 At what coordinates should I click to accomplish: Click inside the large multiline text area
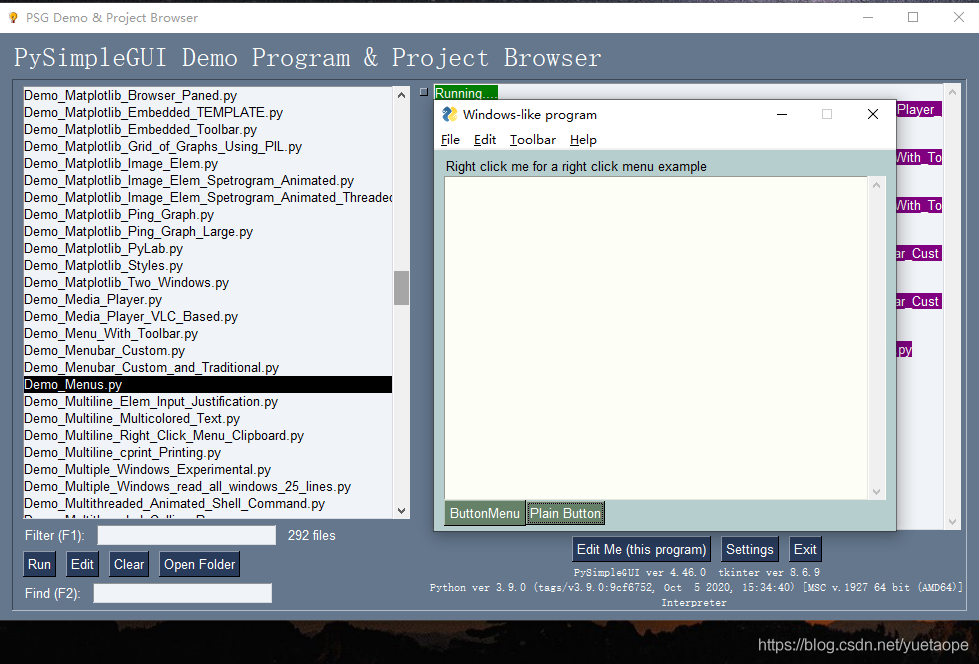tap(656, 337)
